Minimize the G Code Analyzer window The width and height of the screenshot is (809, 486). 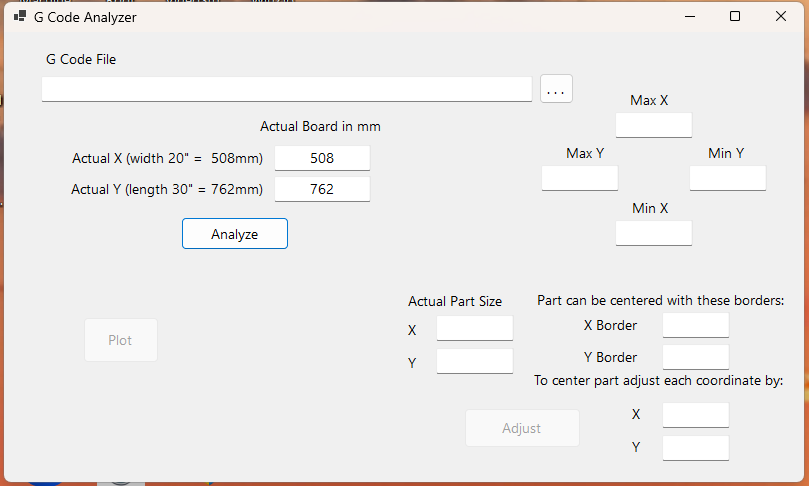[689, 17]
